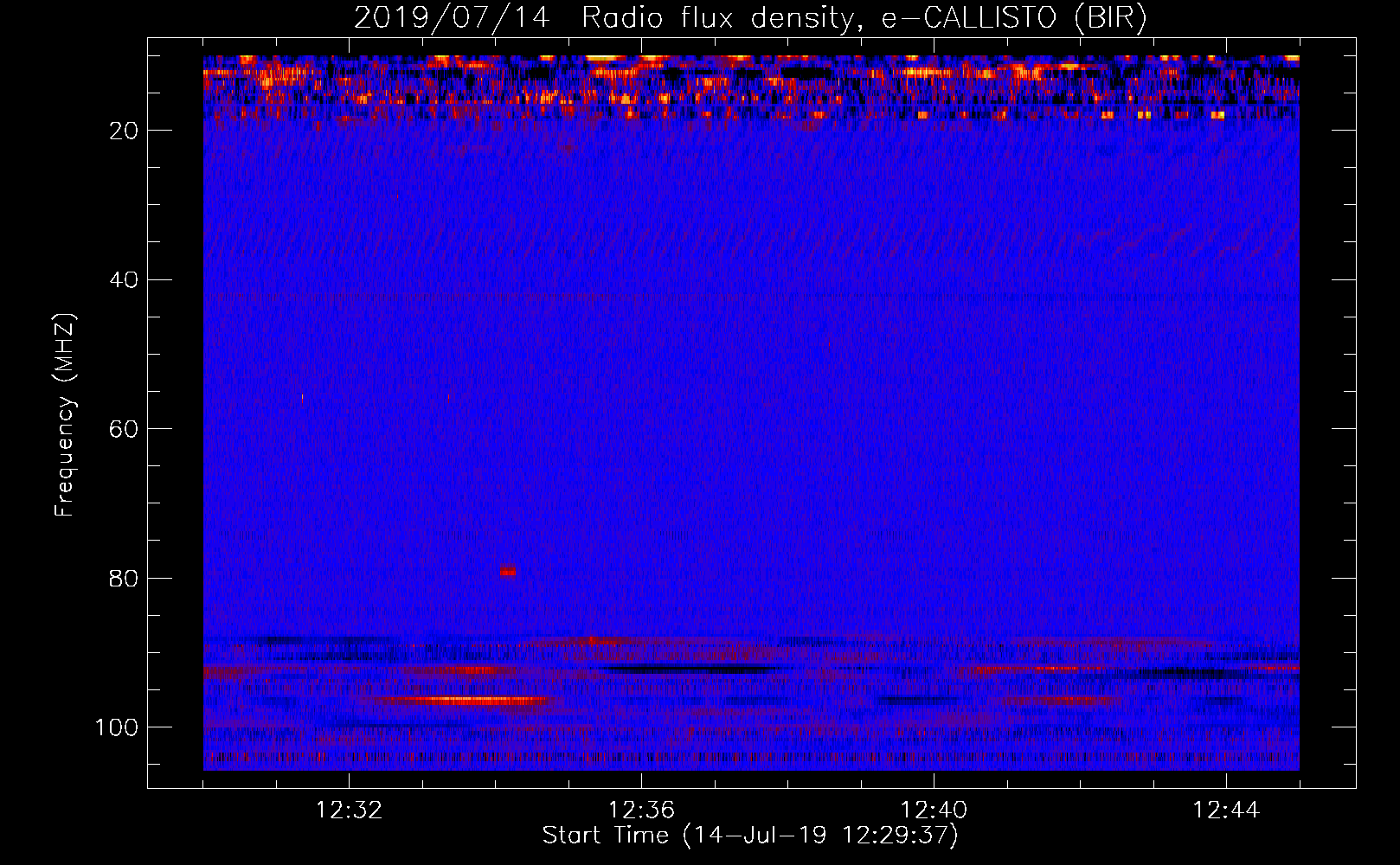Click the 100 MHz frequency tick label
The width and height of the screenshot is (1400, 865).
pos(117,727)
